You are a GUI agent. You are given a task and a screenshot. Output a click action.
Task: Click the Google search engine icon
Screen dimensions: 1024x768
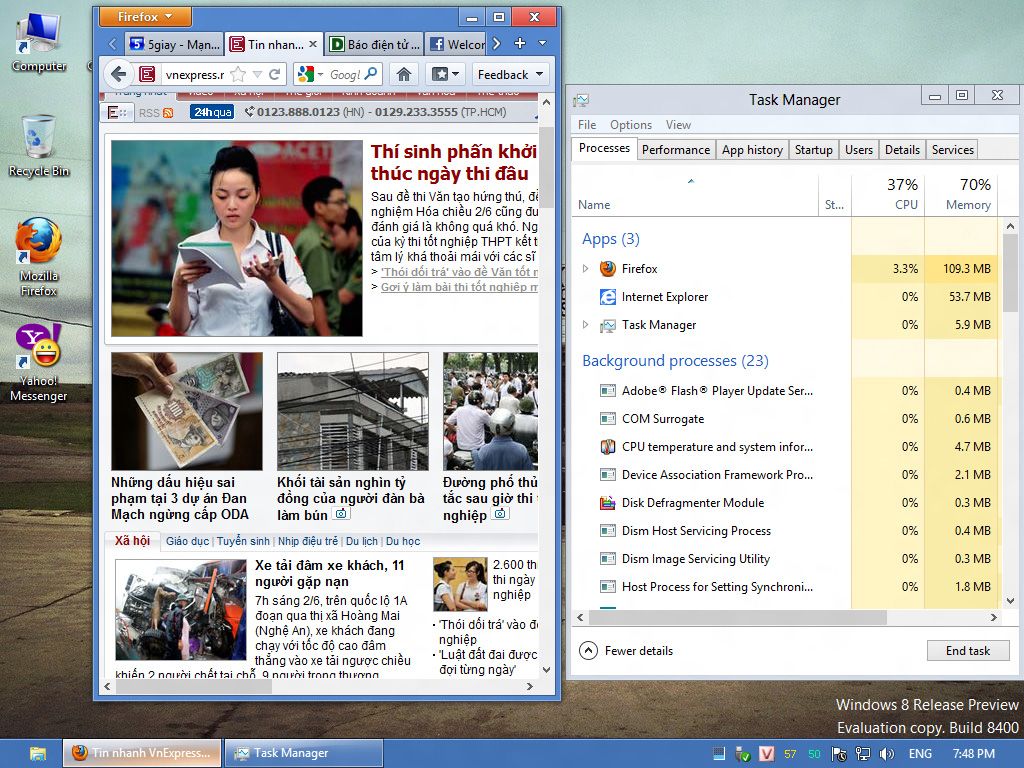[305, 74]
